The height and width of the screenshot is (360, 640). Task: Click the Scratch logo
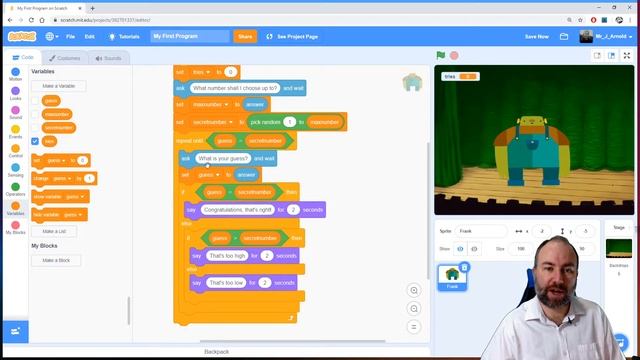point(22,36)
